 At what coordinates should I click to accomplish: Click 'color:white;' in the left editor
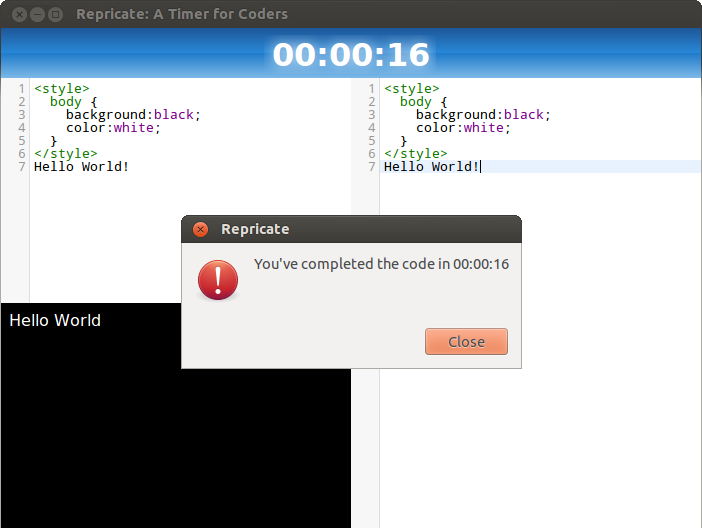click(x=113, y=128)
